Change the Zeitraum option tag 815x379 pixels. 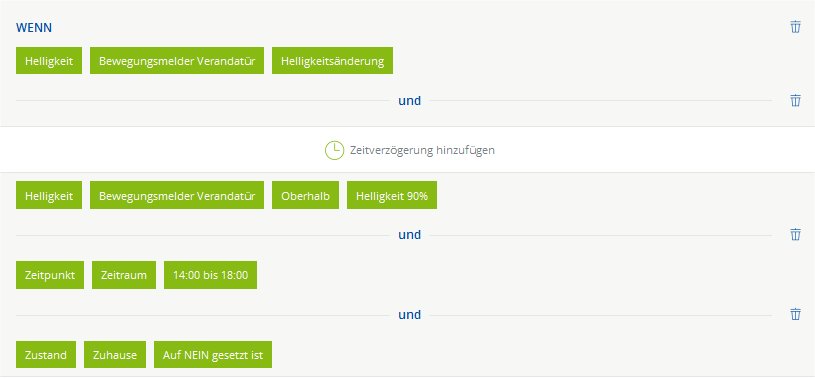124,275
